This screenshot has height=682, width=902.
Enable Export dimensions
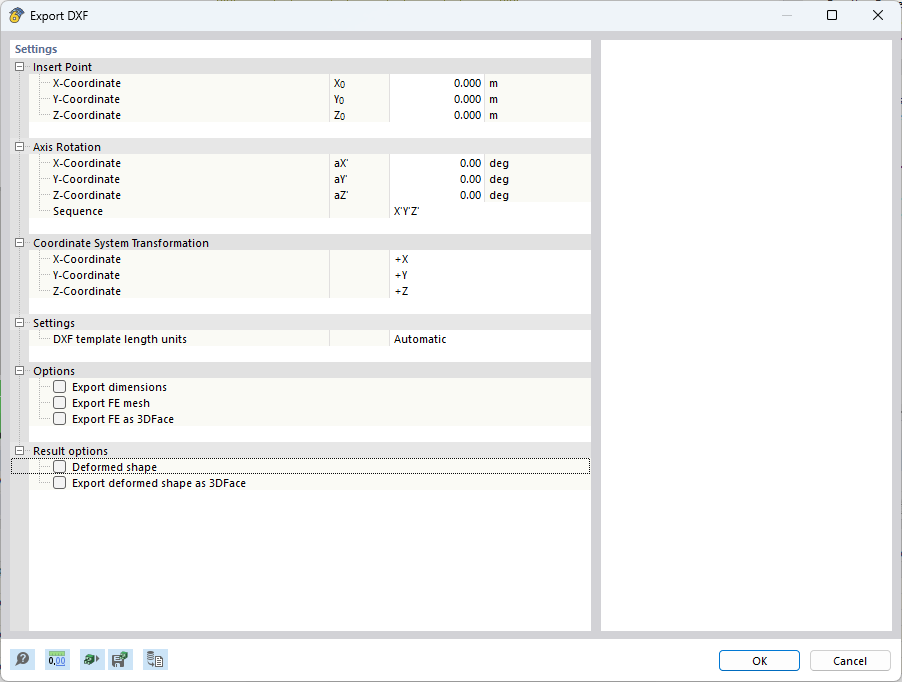[59, 386]
